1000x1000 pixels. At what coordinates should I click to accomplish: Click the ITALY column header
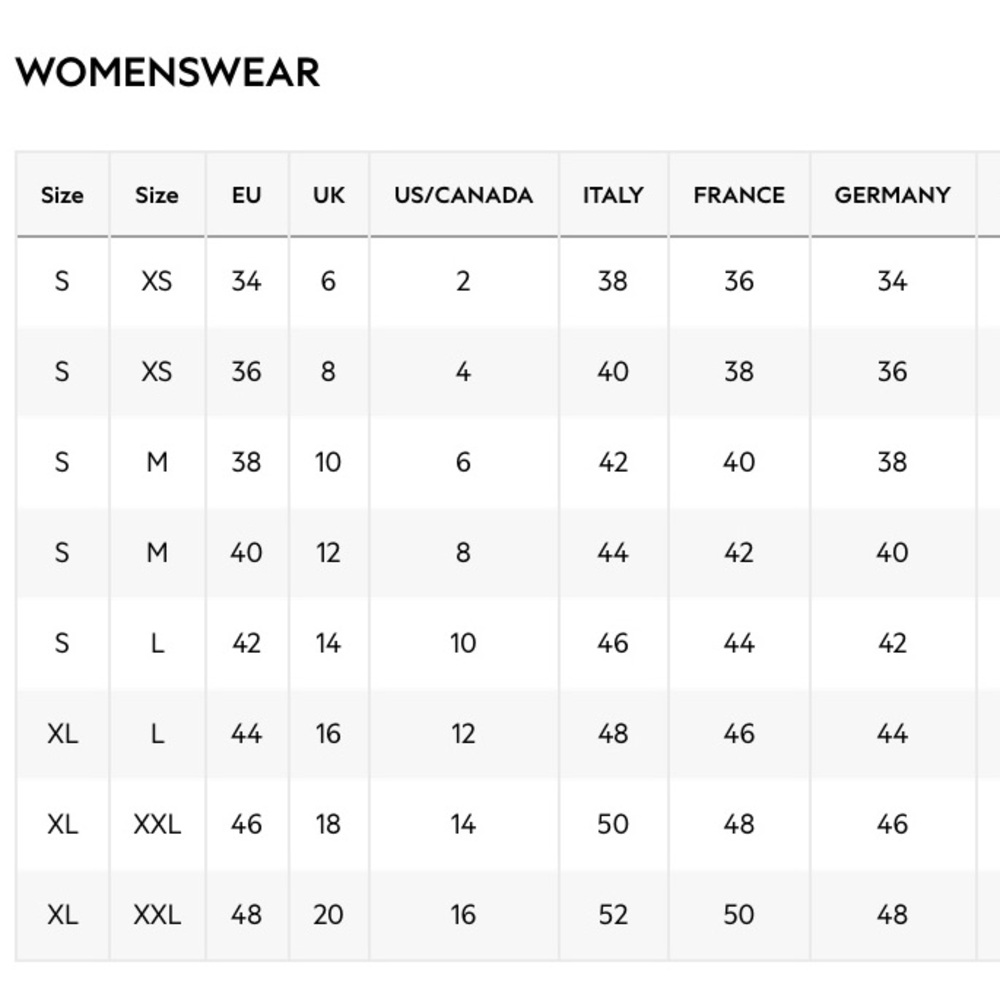(613, 195)
